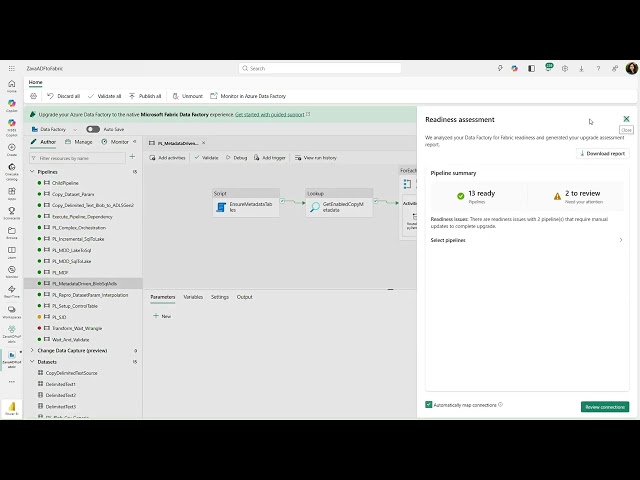Click the Search box at the top

pos(320,68)
